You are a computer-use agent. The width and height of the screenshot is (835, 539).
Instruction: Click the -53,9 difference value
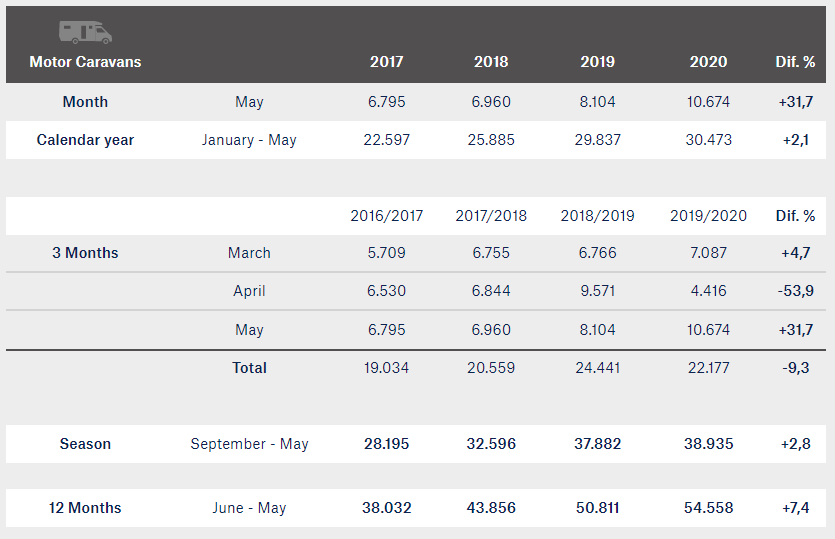pyautogui.click(x=795, y=291)
